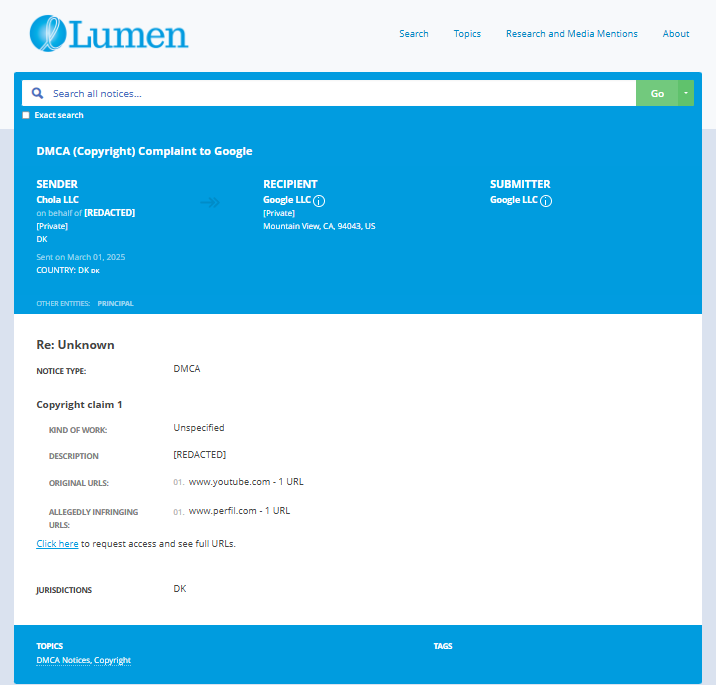This screenshot has height=685, width=716.
Task: Open the About menu item
Action: (x=676, y=34)
